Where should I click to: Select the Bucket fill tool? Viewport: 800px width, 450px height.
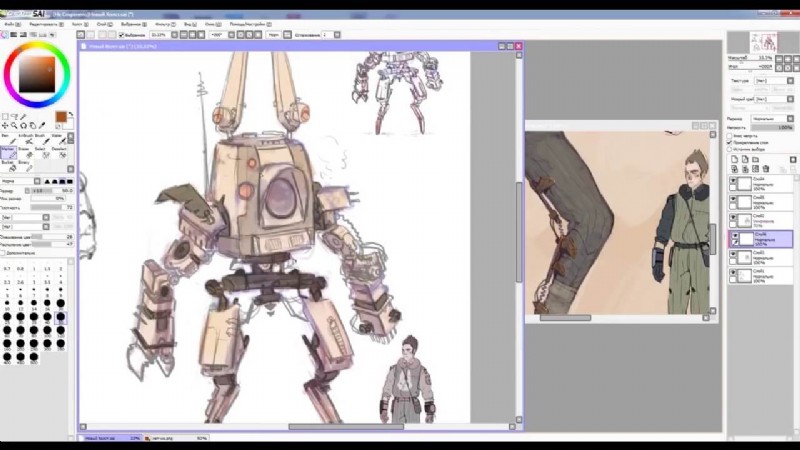coord(8,166)
